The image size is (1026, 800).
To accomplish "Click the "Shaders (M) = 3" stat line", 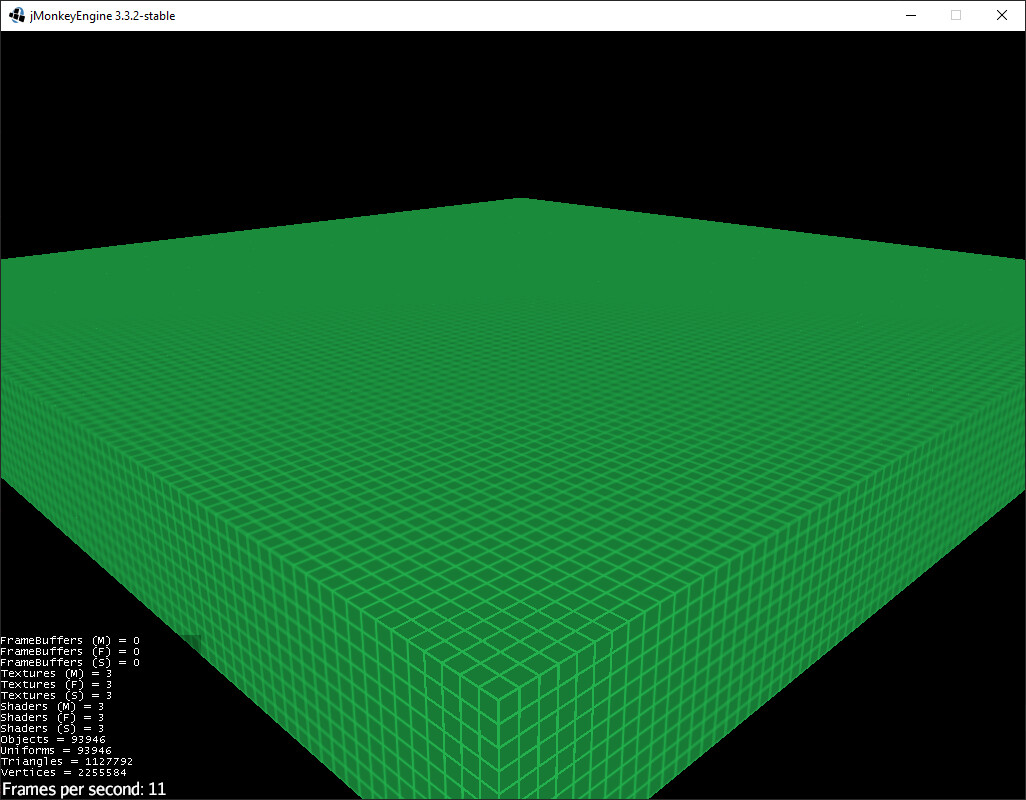I will click(52, 706).
